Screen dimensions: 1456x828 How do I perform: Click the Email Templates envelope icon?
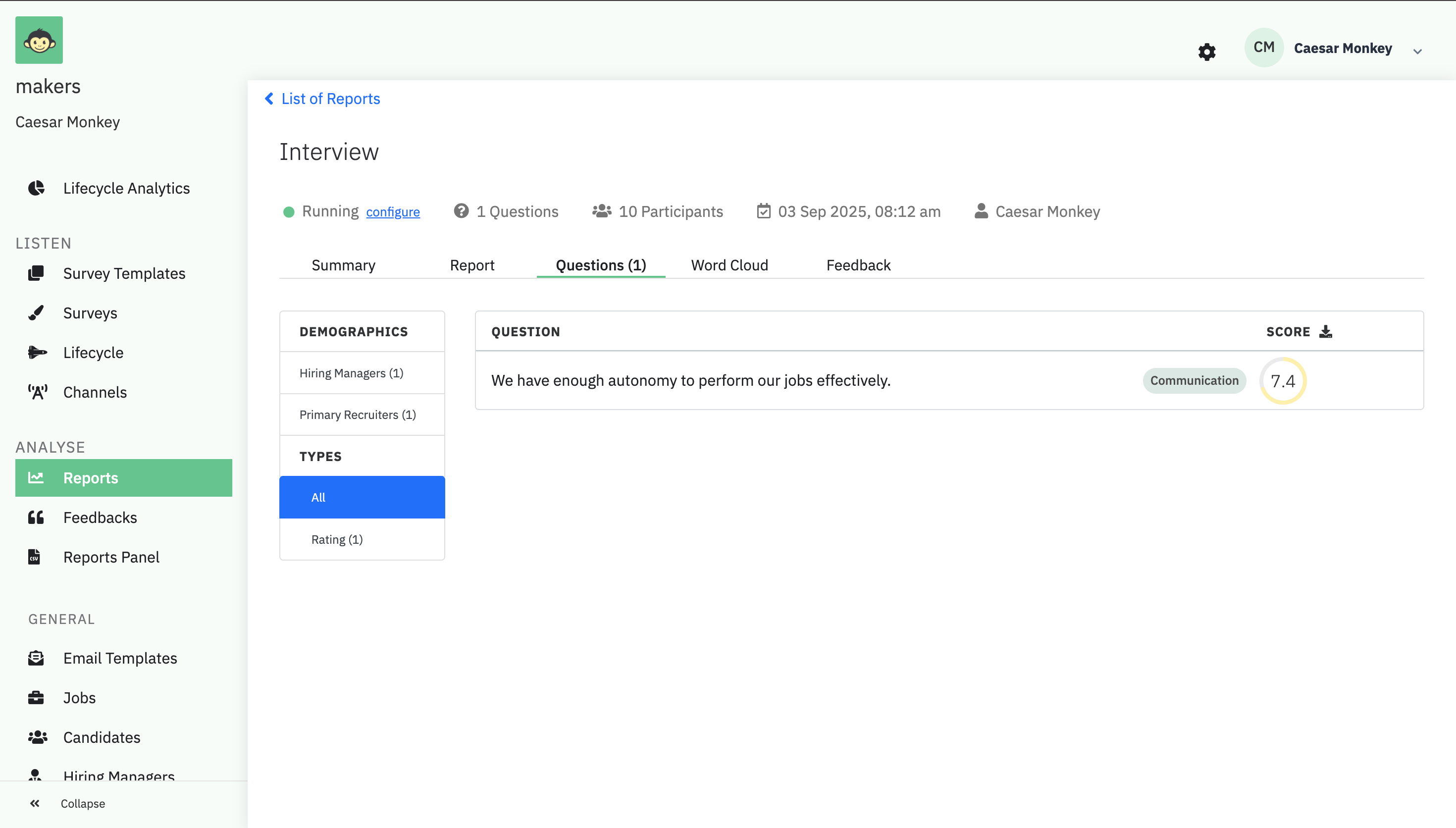coord(36,658)
